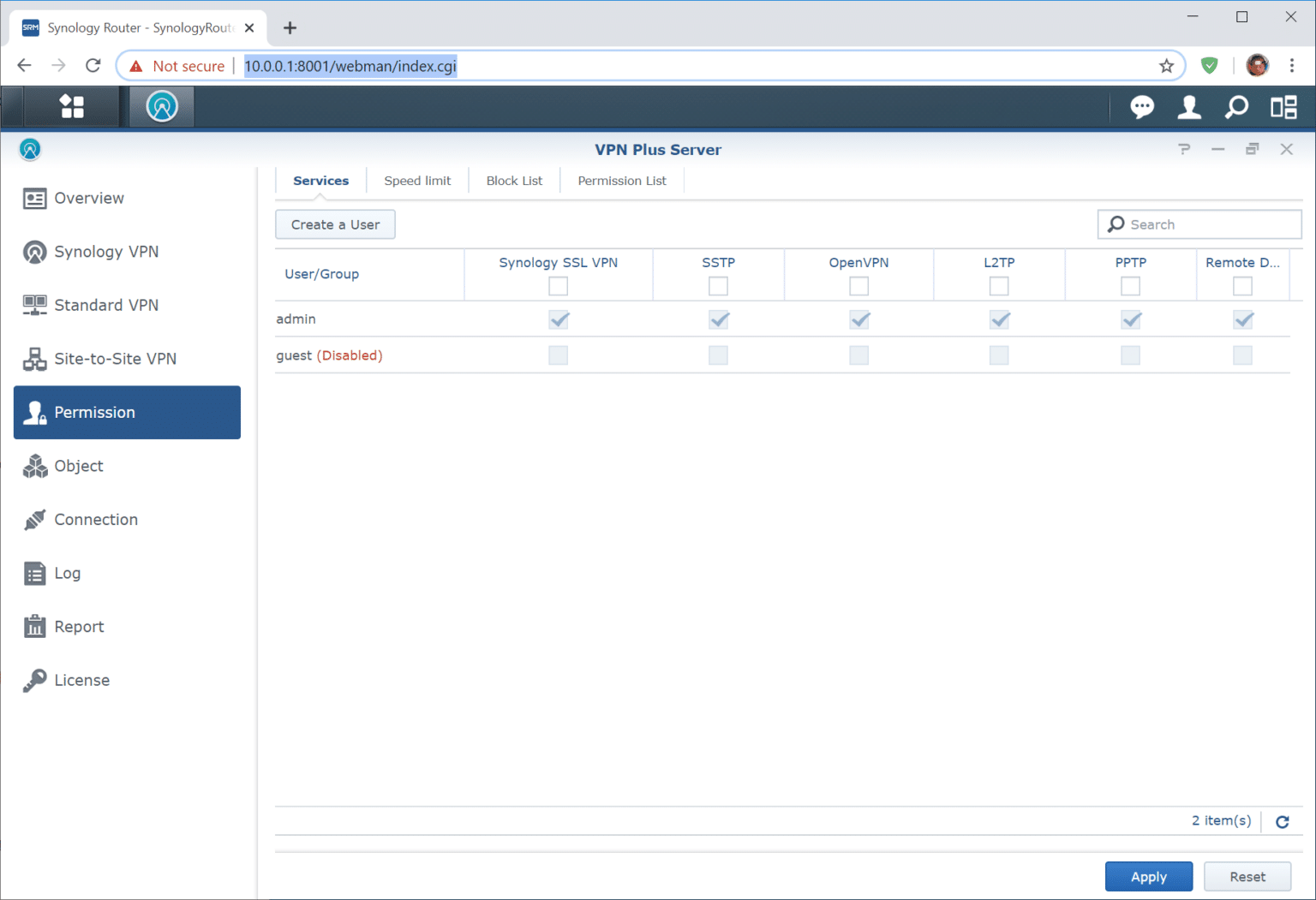Toggle admin's SSTP checkbox

pyautogui.click(x=719, y=319)
